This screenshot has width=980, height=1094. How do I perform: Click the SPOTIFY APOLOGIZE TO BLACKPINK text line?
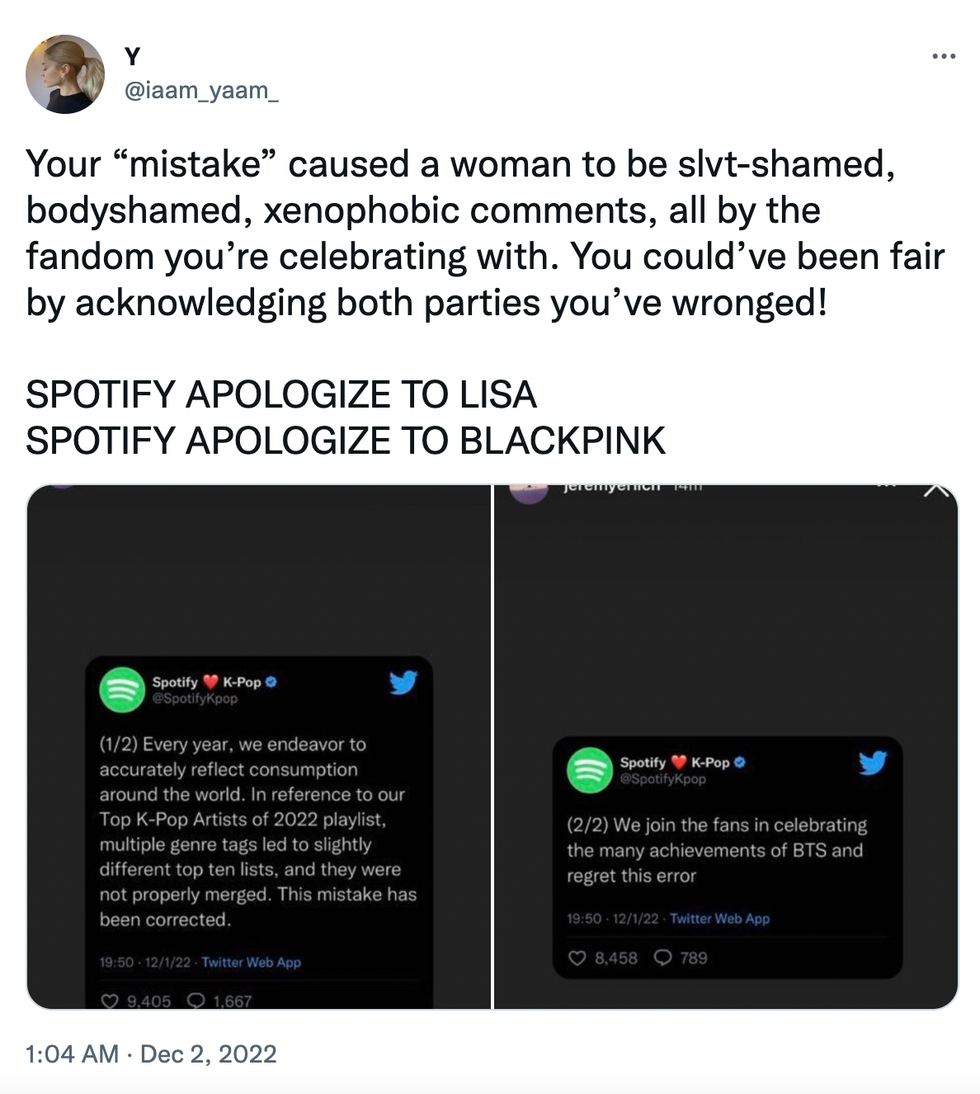(x=345, y=440)
